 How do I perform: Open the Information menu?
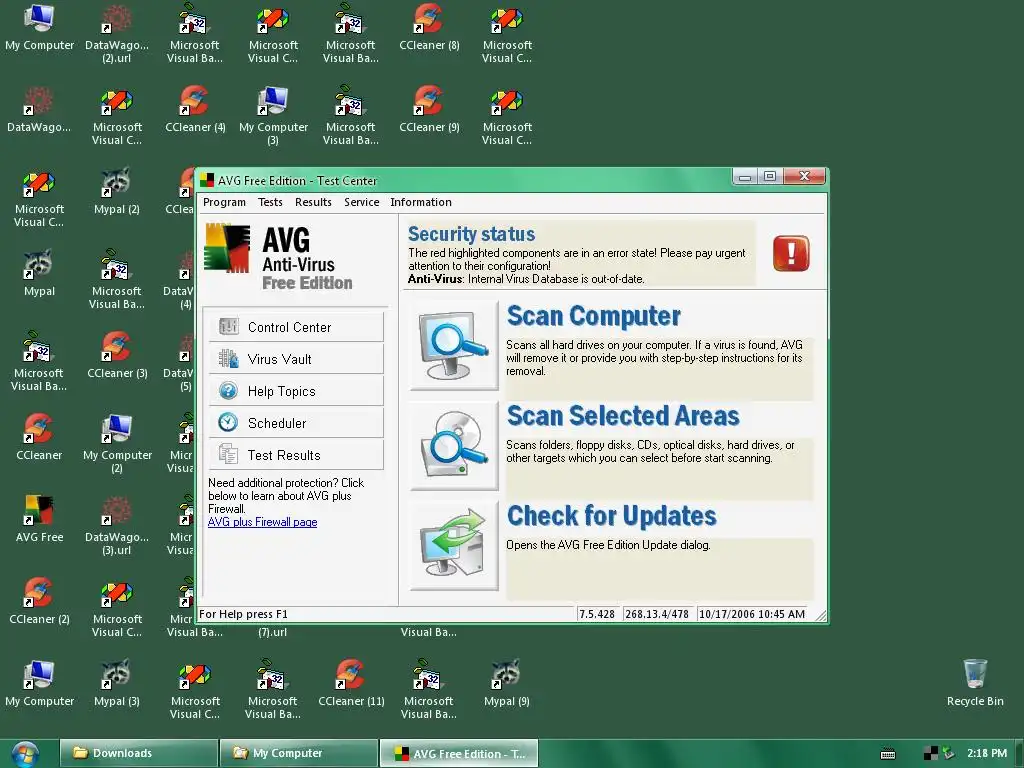421,202
